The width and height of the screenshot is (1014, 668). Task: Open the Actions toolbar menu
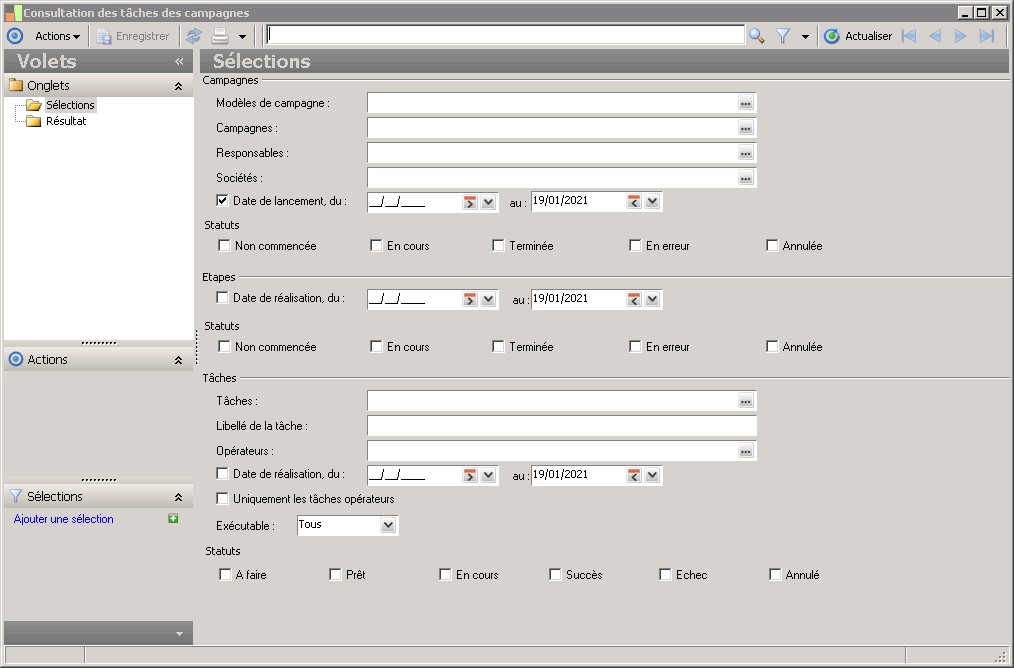(x=57, y=36)
